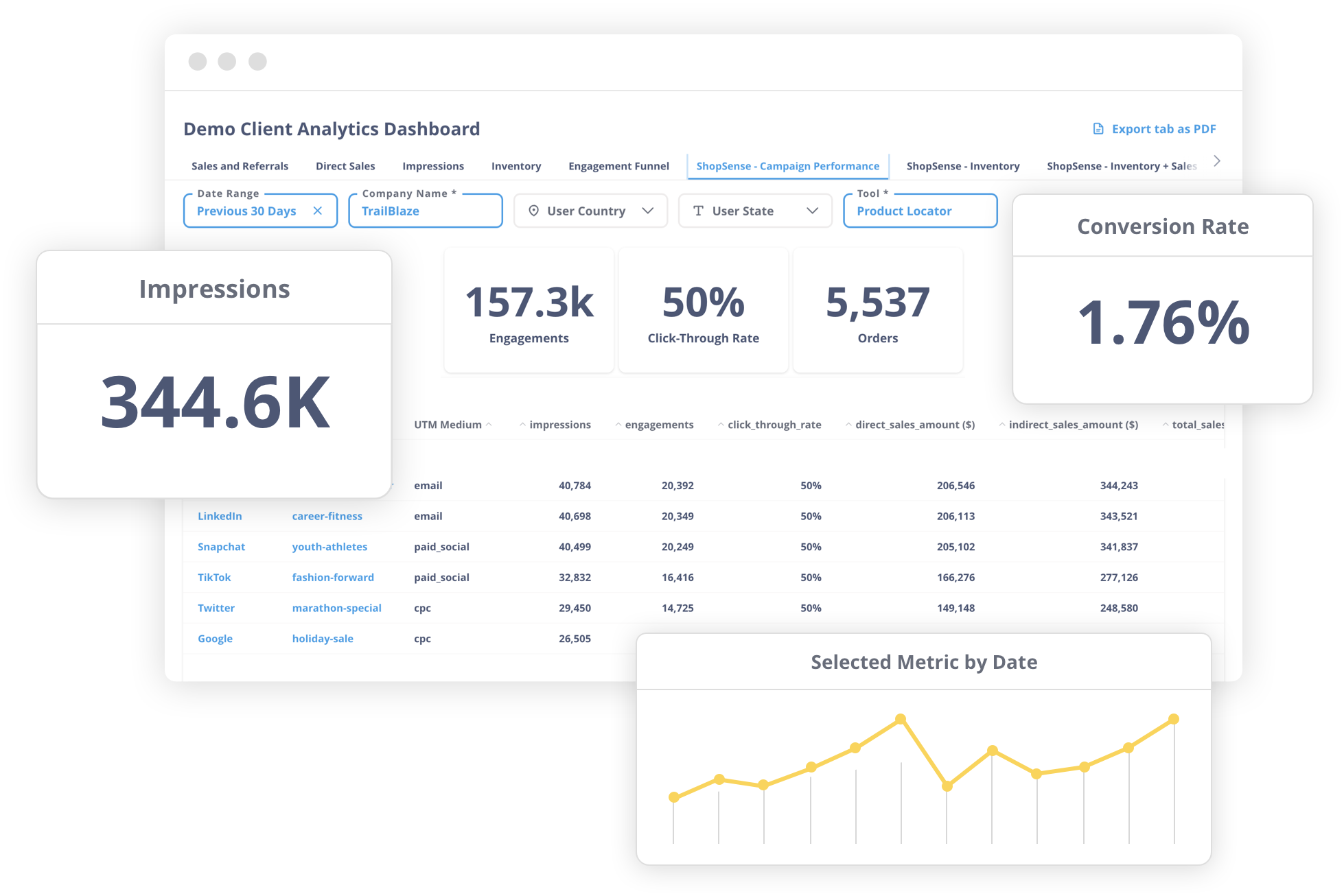Open the ShopSense - Inventory tab
Image resolution: width=1344 pixels, height=896 pixels.
point(963,166)
